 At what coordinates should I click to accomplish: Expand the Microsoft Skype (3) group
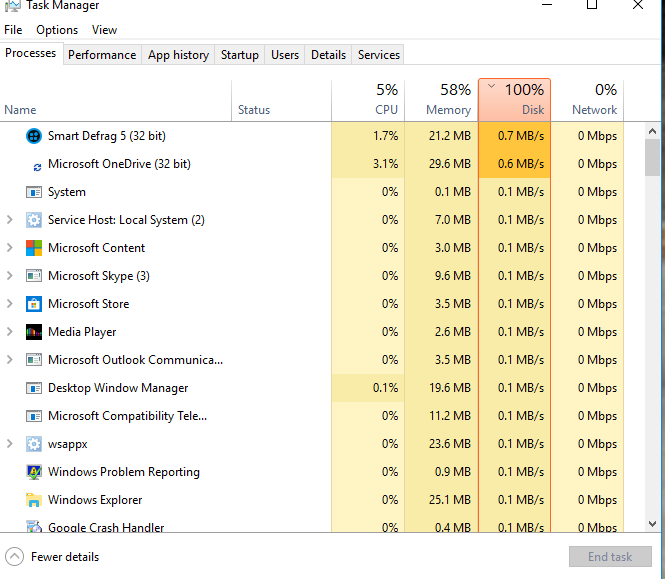(x=10, y=276)
